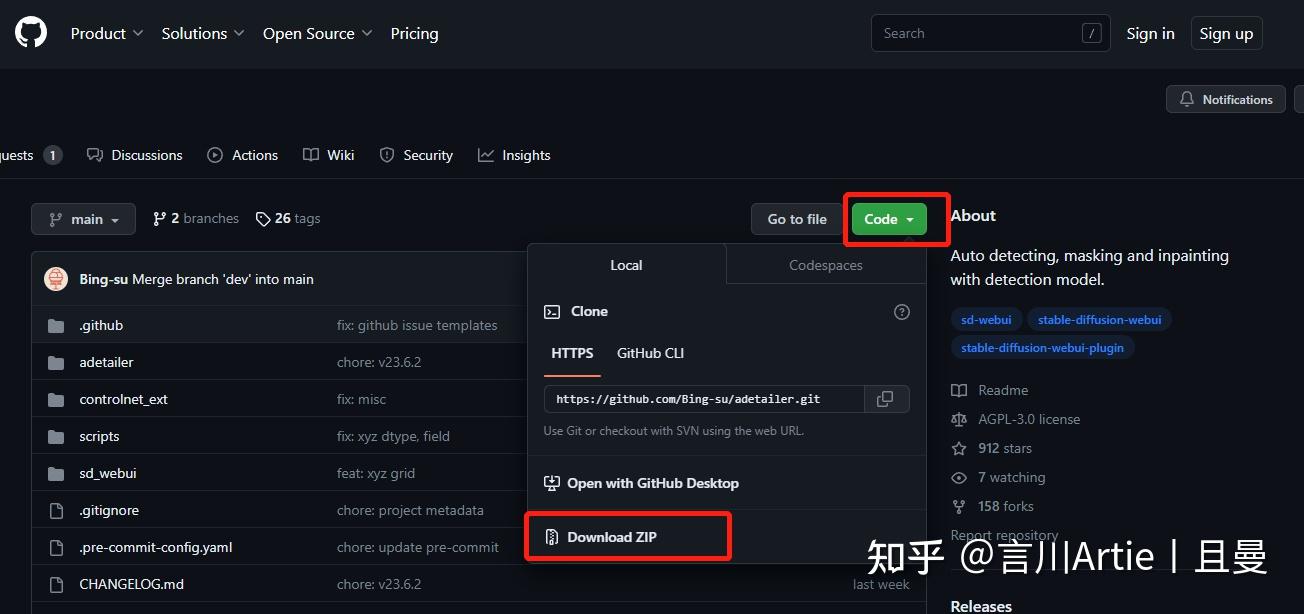Open the Readme link

click(990, 390)
